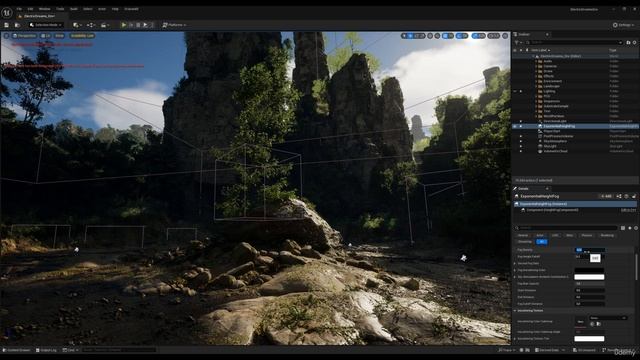Toggle scale snapping in the viewport

475,36
